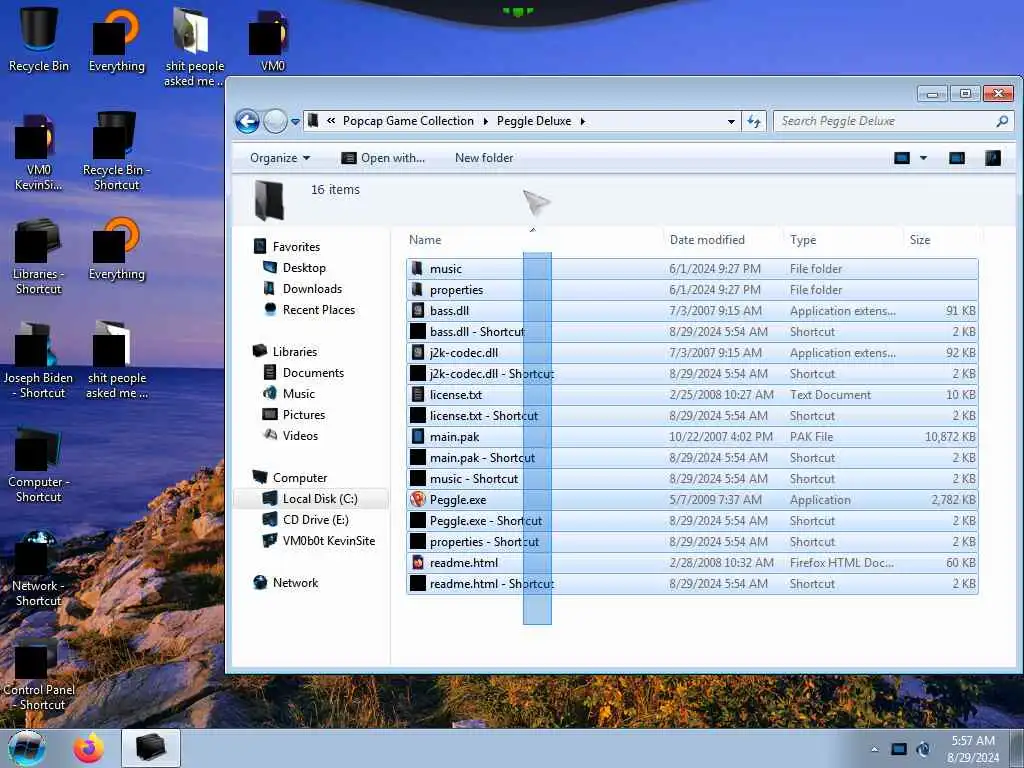Screen dimensions: 1024x768
Task: Click the New folder button
Action: point(484,158)
